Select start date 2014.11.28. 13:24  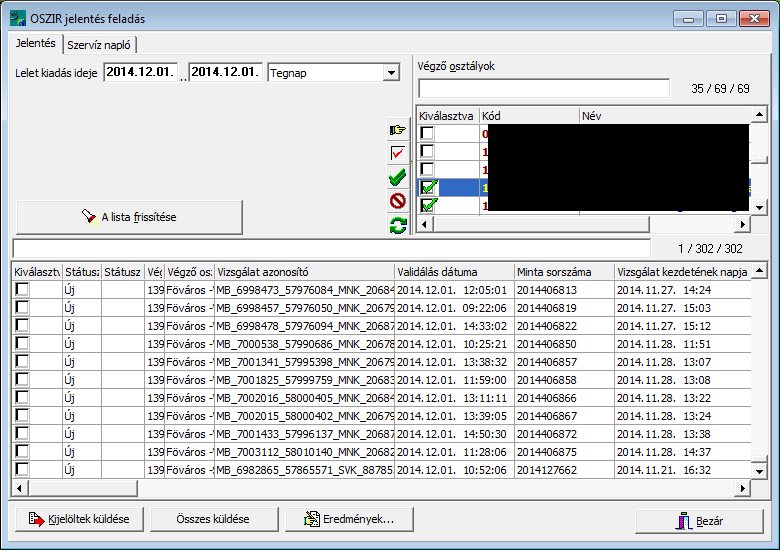[x=682, y=416]
